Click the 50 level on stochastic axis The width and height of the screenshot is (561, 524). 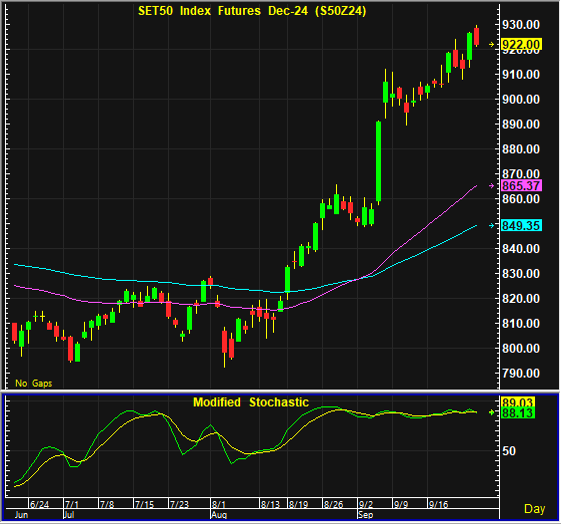coord(509,451)
